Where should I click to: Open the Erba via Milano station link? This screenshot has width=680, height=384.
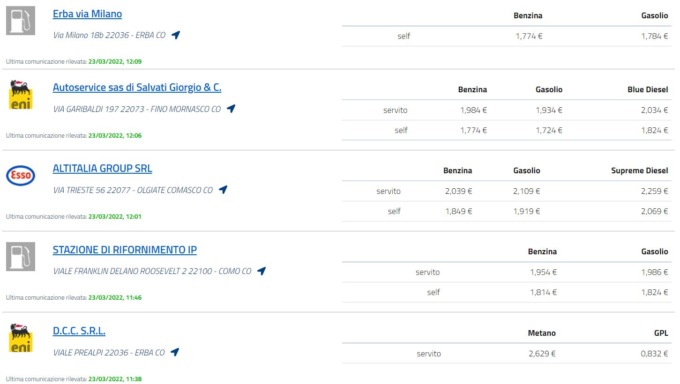tap(87, 14)
